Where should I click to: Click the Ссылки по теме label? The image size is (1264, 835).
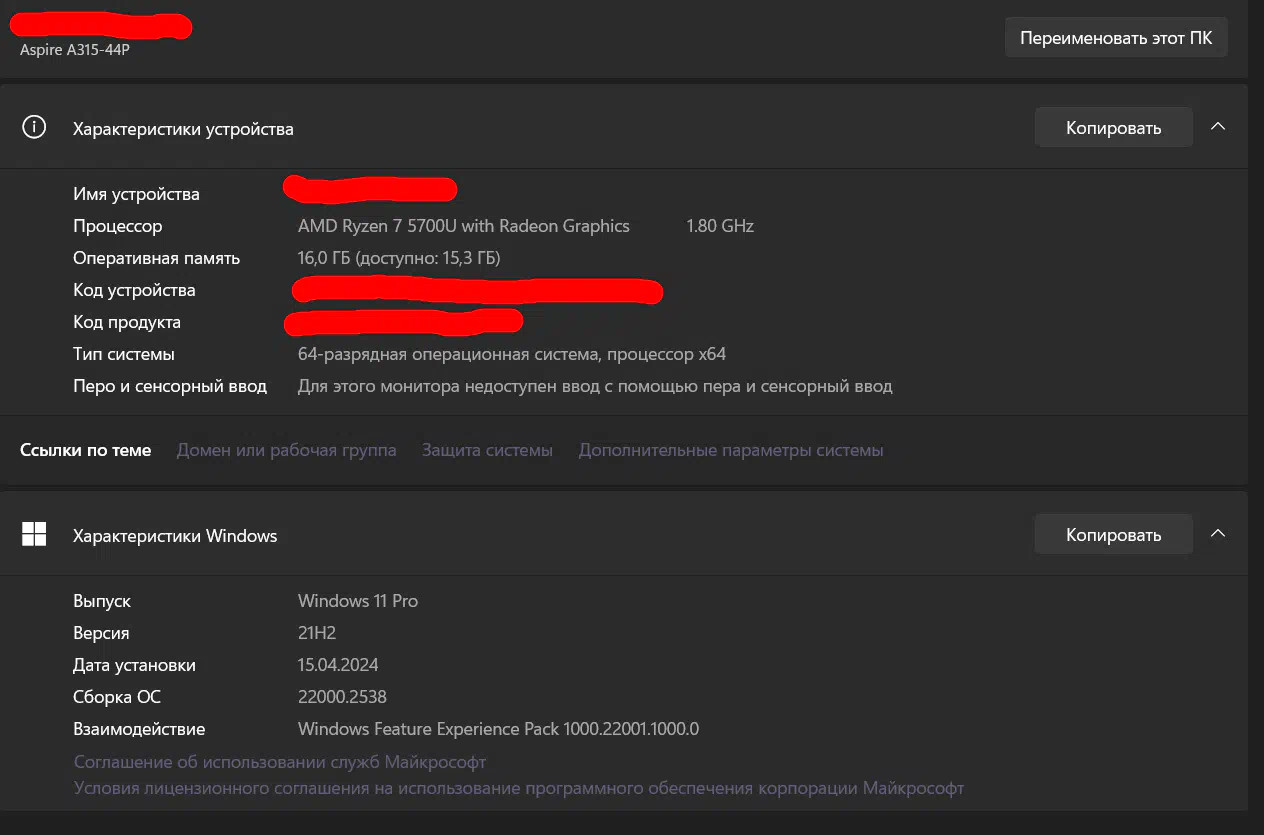tap(86, 450)
